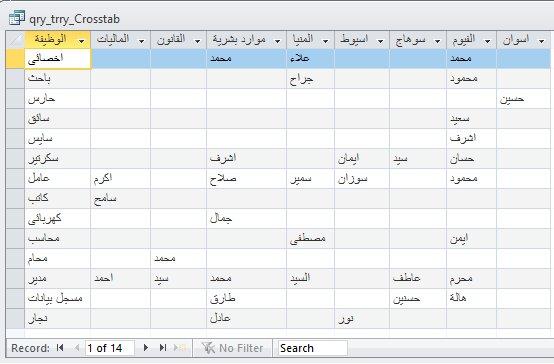Click the سمير cell in عامل row
Screen dimensions: 554x364
310,178
